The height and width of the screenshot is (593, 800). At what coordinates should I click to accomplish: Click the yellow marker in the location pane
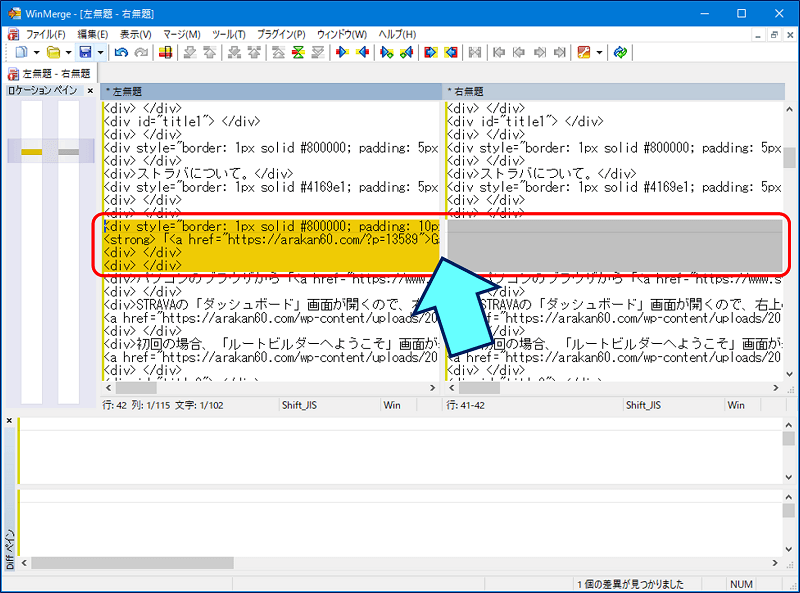pyautogui.click(x=32, y=152)
